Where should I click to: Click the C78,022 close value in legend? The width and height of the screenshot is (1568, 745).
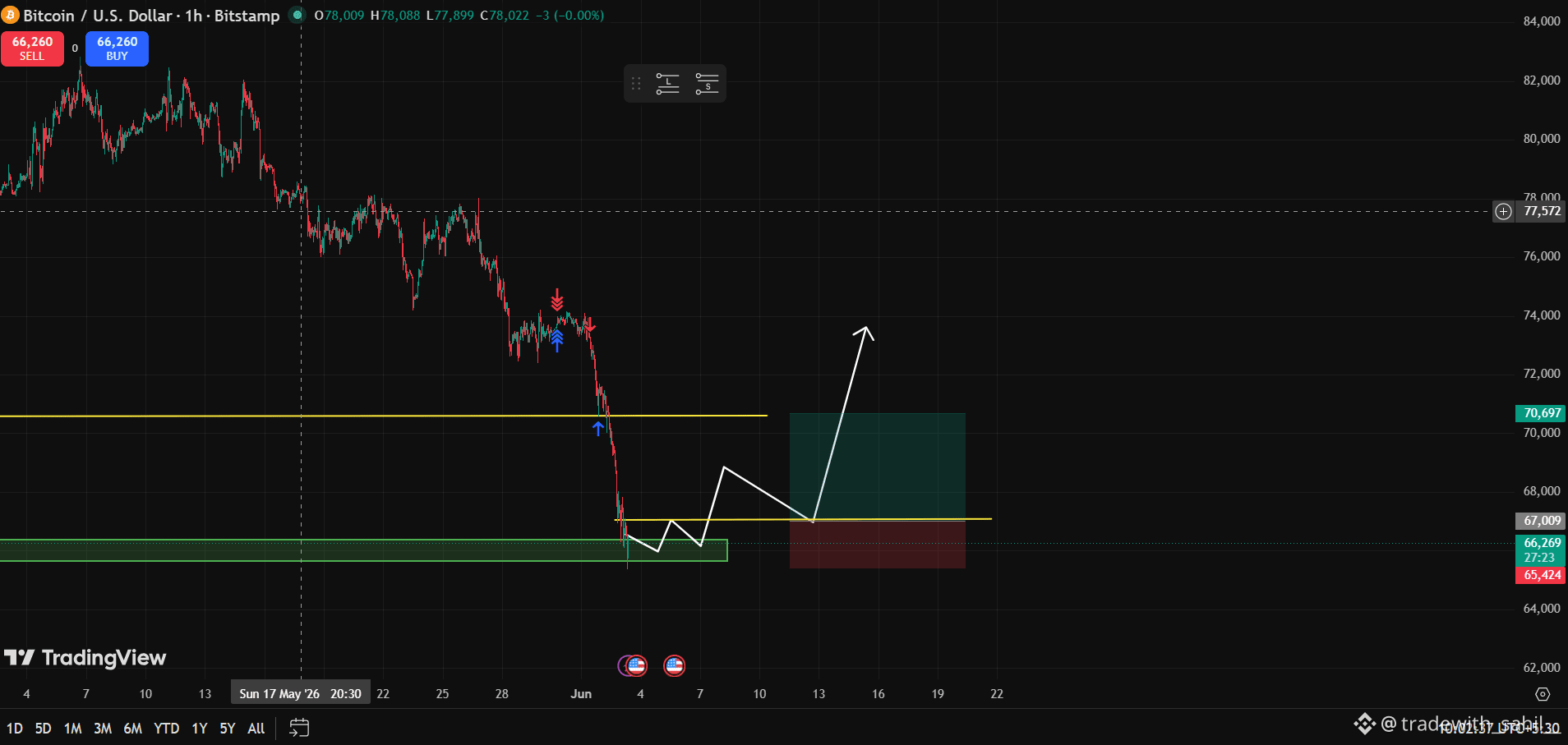[x=505, y=16]
